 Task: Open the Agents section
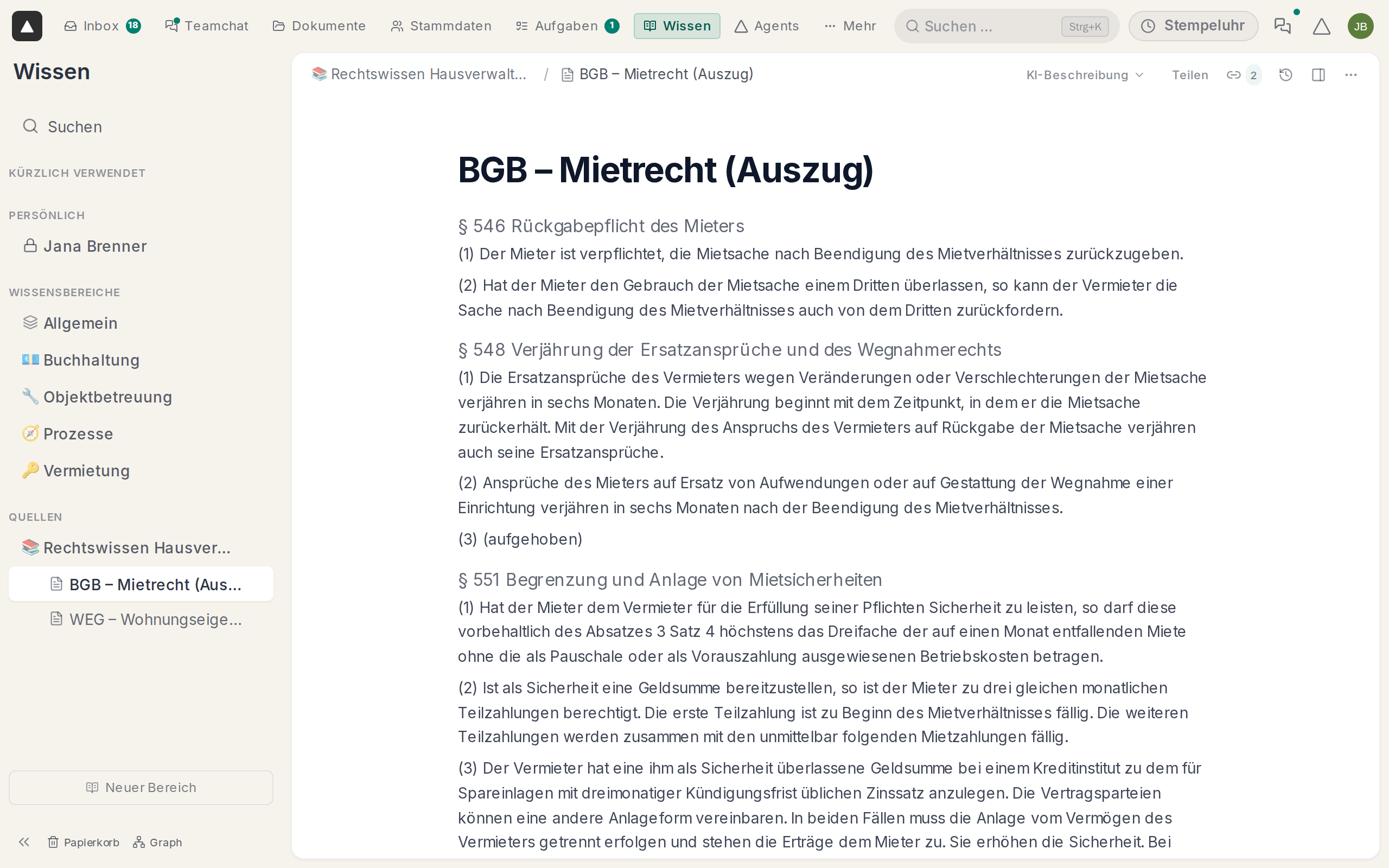[766, 26]
